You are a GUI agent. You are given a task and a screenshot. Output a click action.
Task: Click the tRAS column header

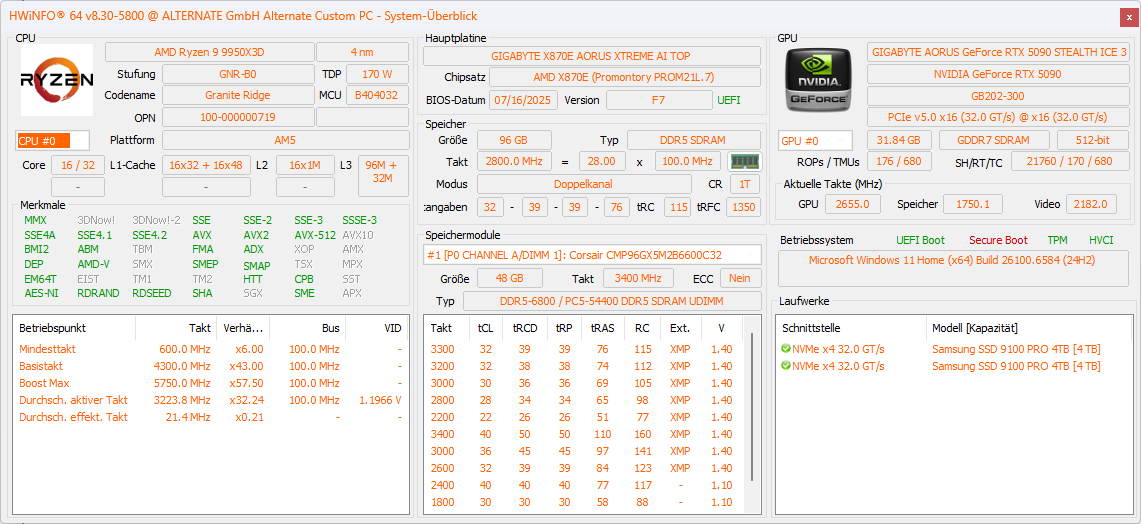pos(603,328)
